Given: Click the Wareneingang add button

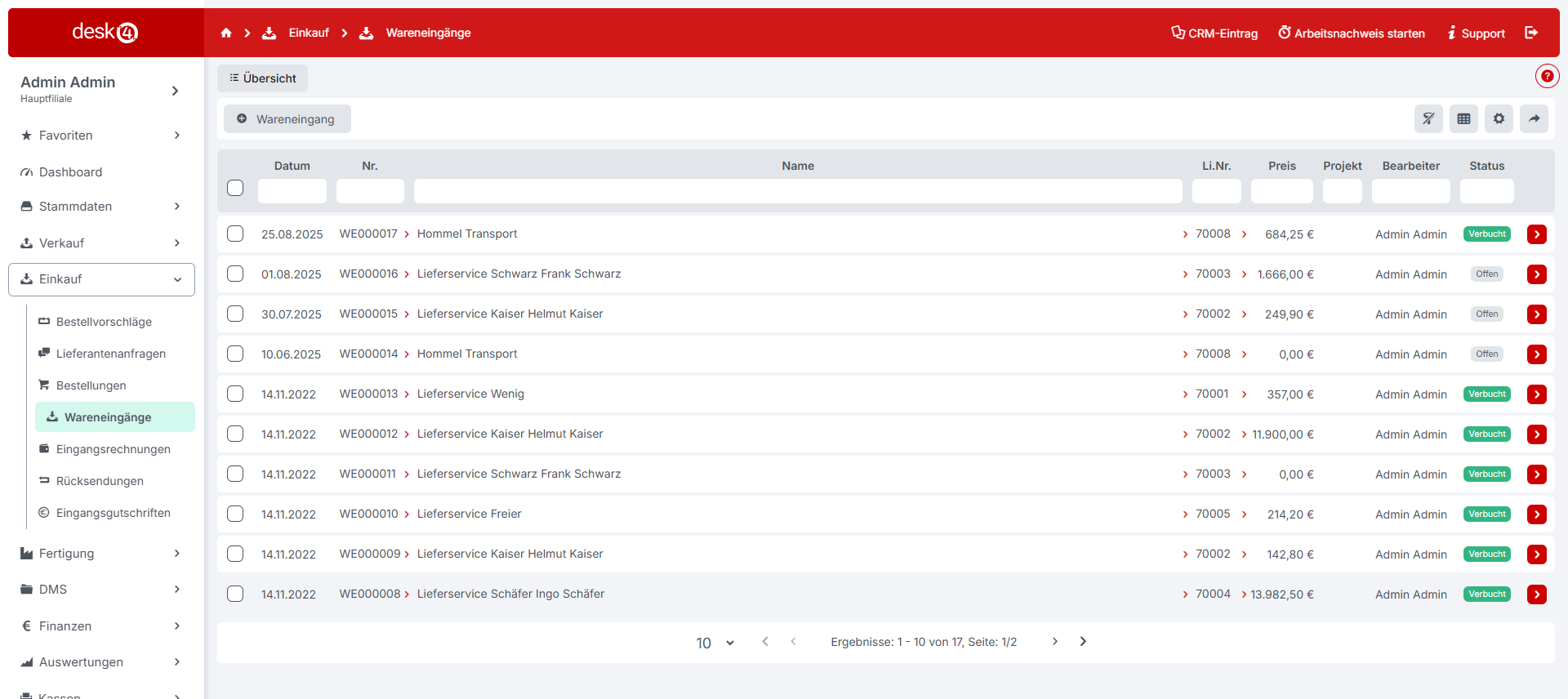Looking at the screenshot, I should (287, 119).
